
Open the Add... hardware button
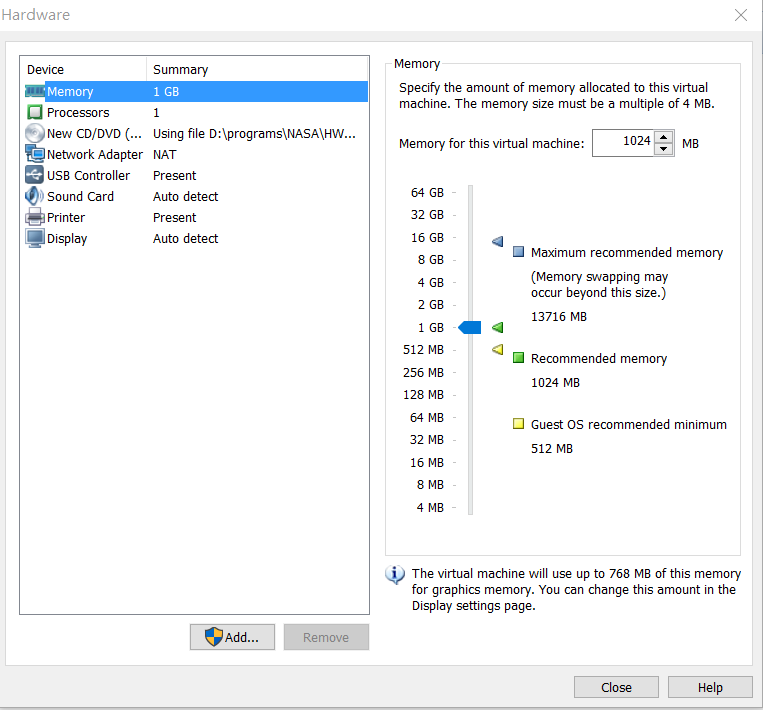pos(232,637)
